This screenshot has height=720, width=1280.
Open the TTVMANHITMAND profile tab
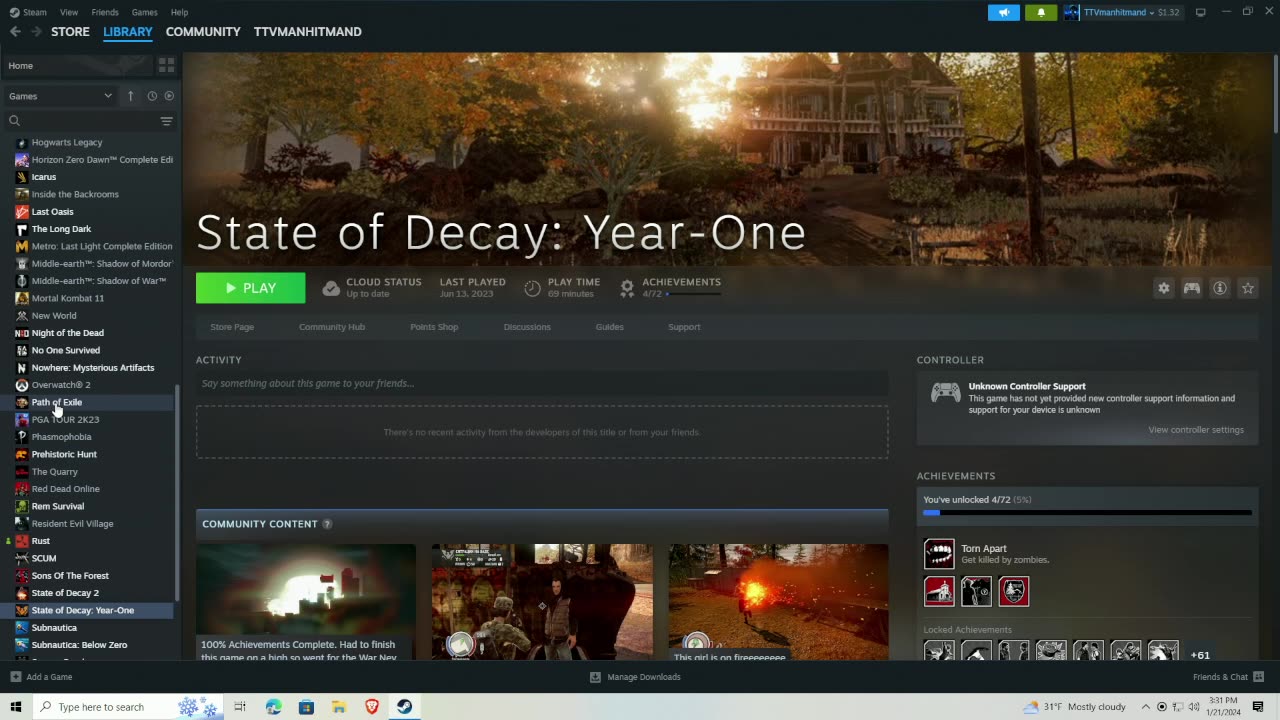click(308, 32)
